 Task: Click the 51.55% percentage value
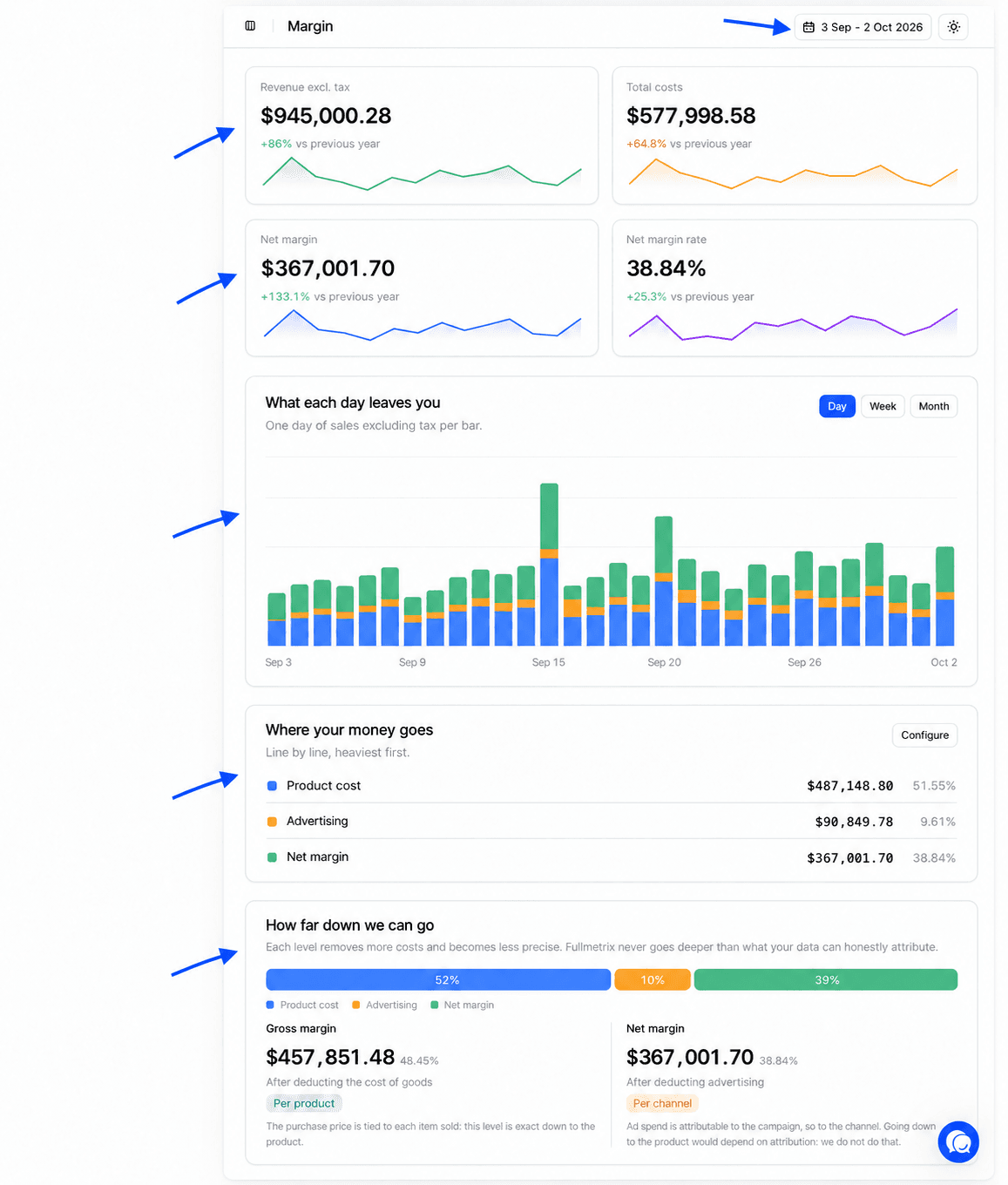point(934,786)
